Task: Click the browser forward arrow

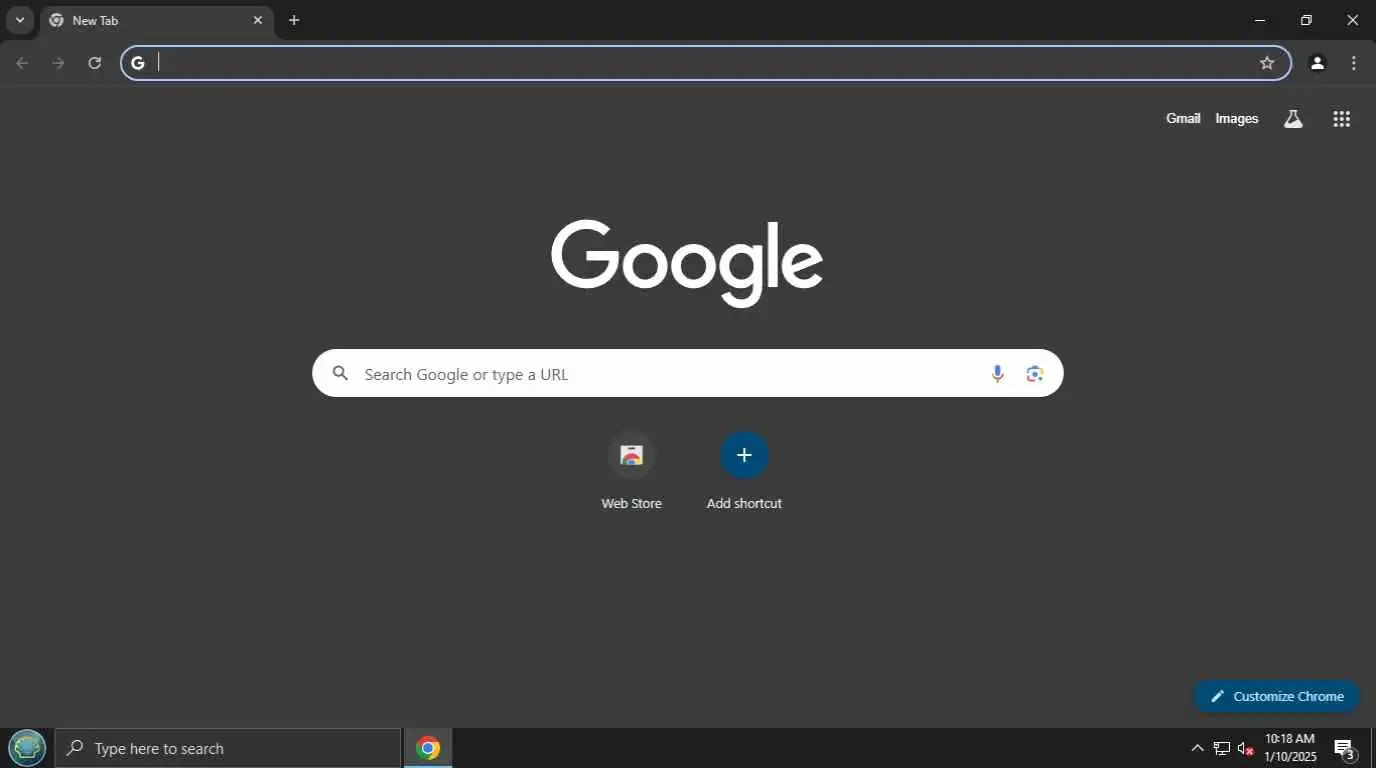Action: pos(58,63)
